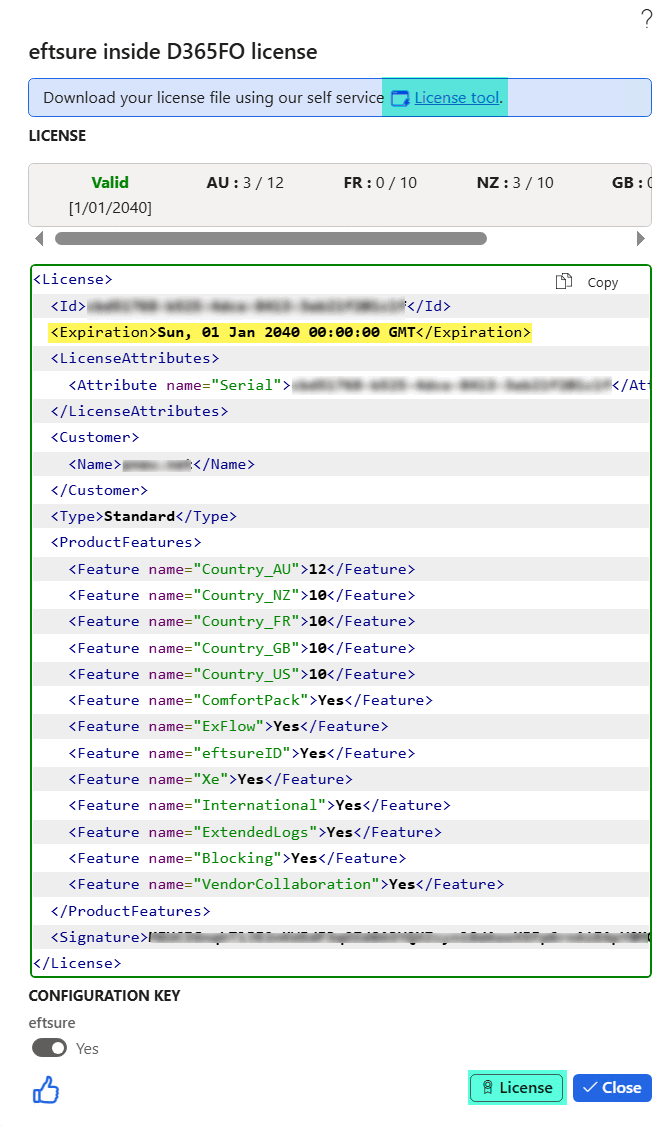The image size is (671, 1126).
Task: Click the License tool link
Action: pyautogui.click(x=456, y=98)
